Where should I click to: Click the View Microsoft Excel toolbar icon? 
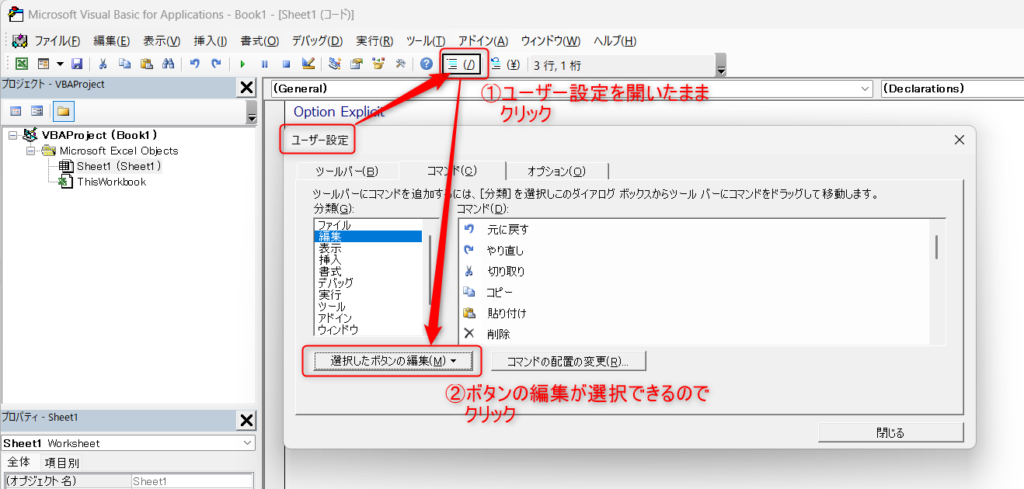tap(22, 64)
